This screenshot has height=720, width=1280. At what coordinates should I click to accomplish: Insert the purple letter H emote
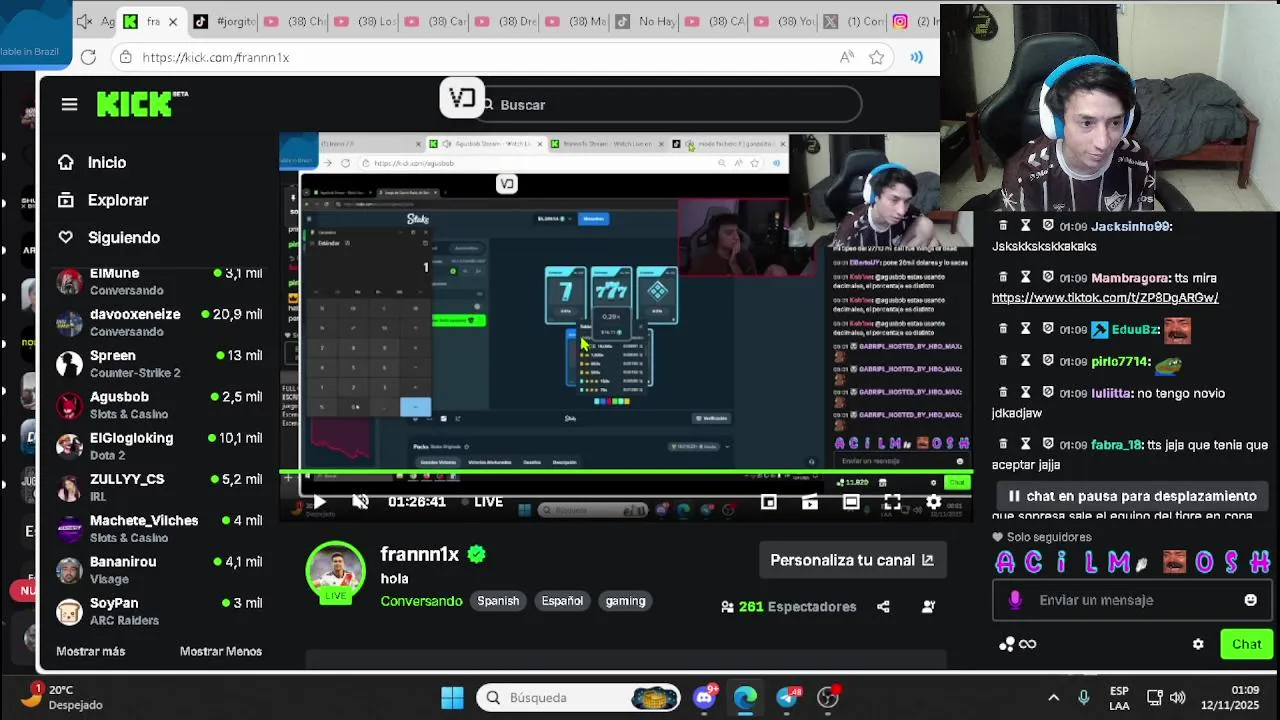[x=1259, y=562]
